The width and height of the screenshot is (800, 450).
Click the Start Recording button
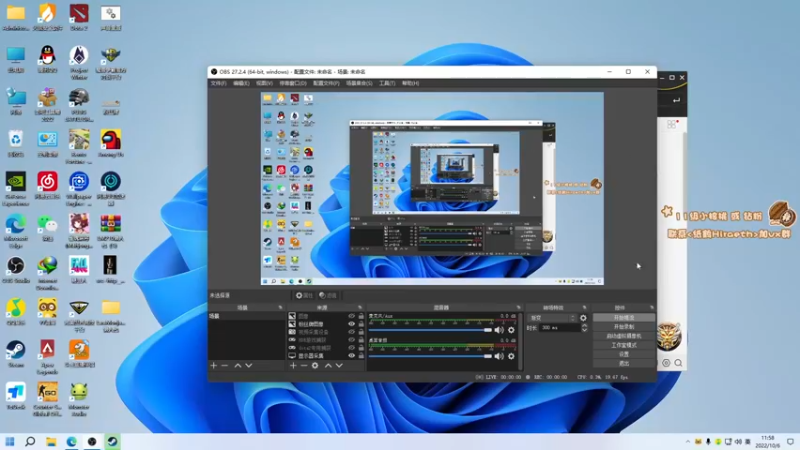[624, 327]
